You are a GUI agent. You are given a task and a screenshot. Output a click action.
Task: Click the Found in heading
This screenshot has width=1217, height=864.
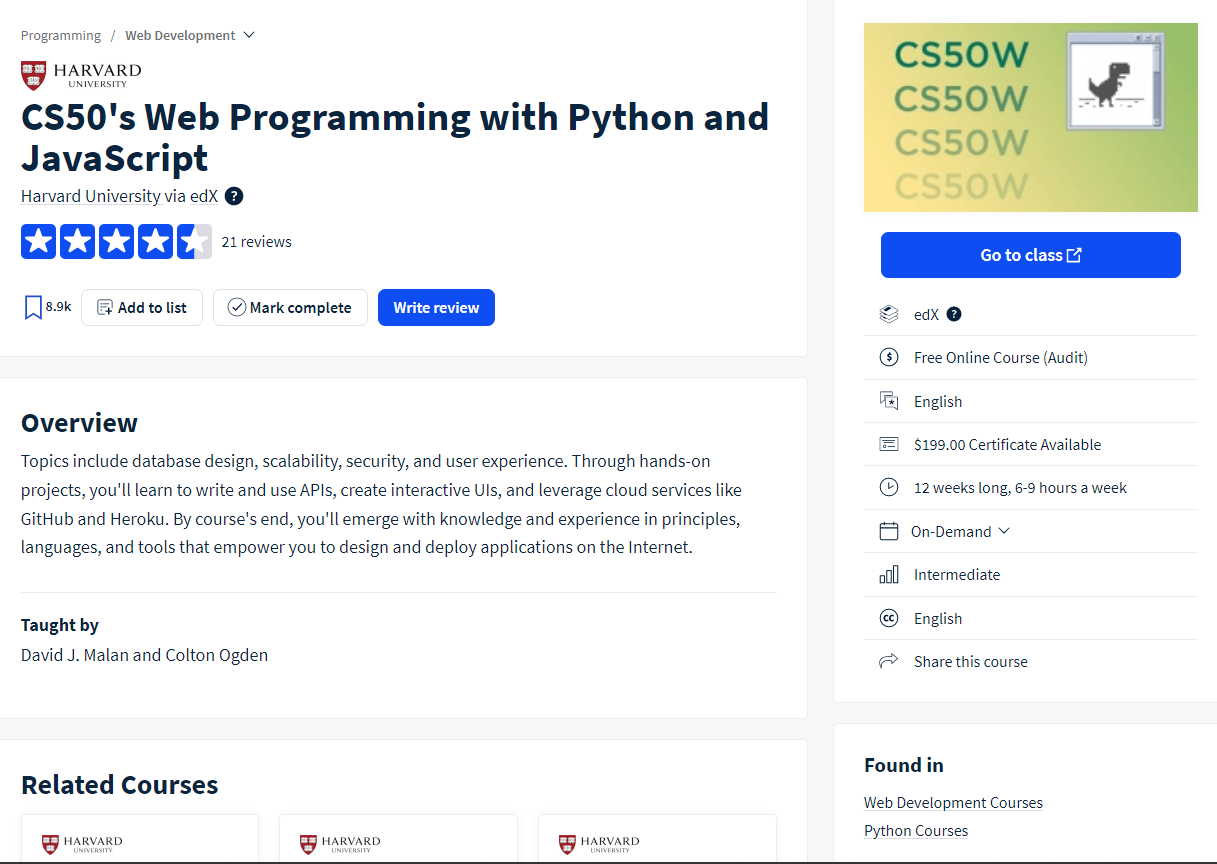pyautogui.click(x=904, y=765)
